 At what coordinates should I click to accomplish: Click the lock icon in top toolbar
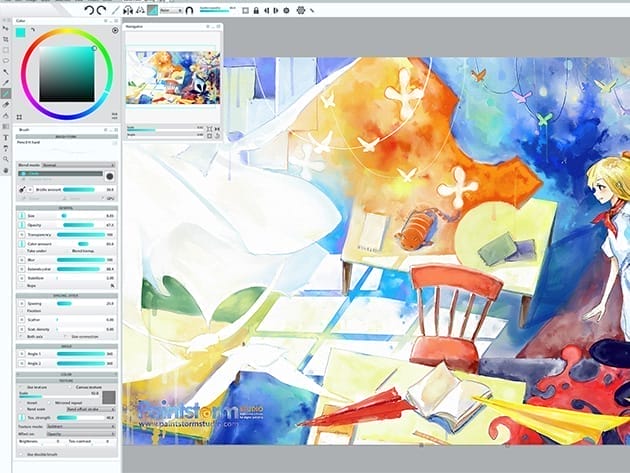[257, 10]
